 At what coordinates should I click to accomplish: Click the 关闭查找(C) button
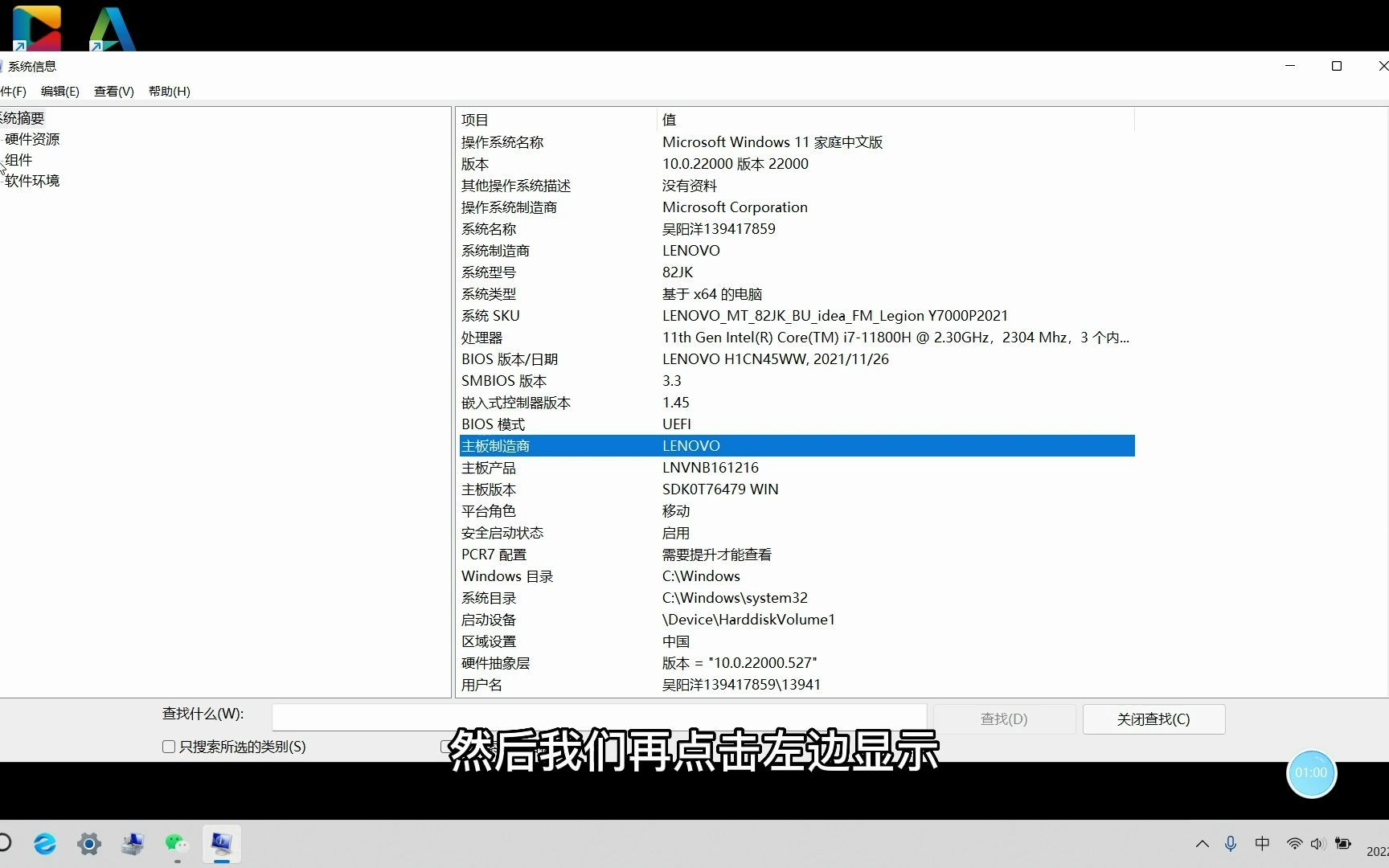pyautogui.click(x=1153, y=719)
